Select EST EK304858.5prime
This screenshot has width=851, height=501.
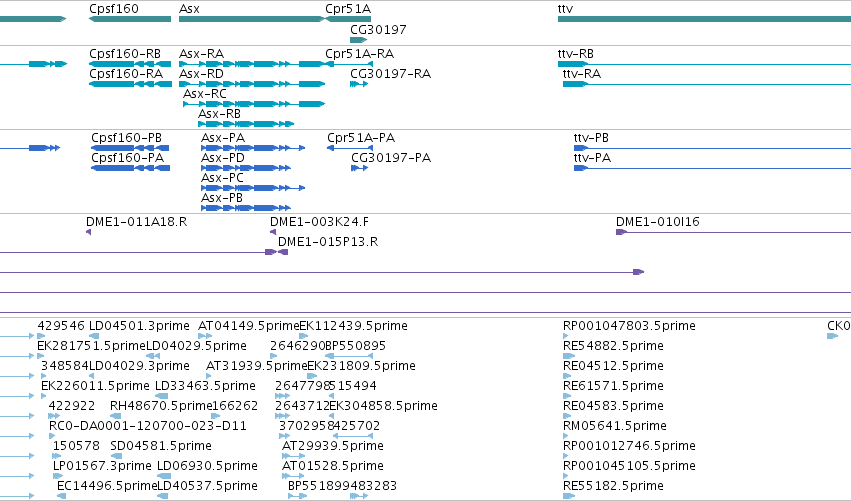click(383, 407)
